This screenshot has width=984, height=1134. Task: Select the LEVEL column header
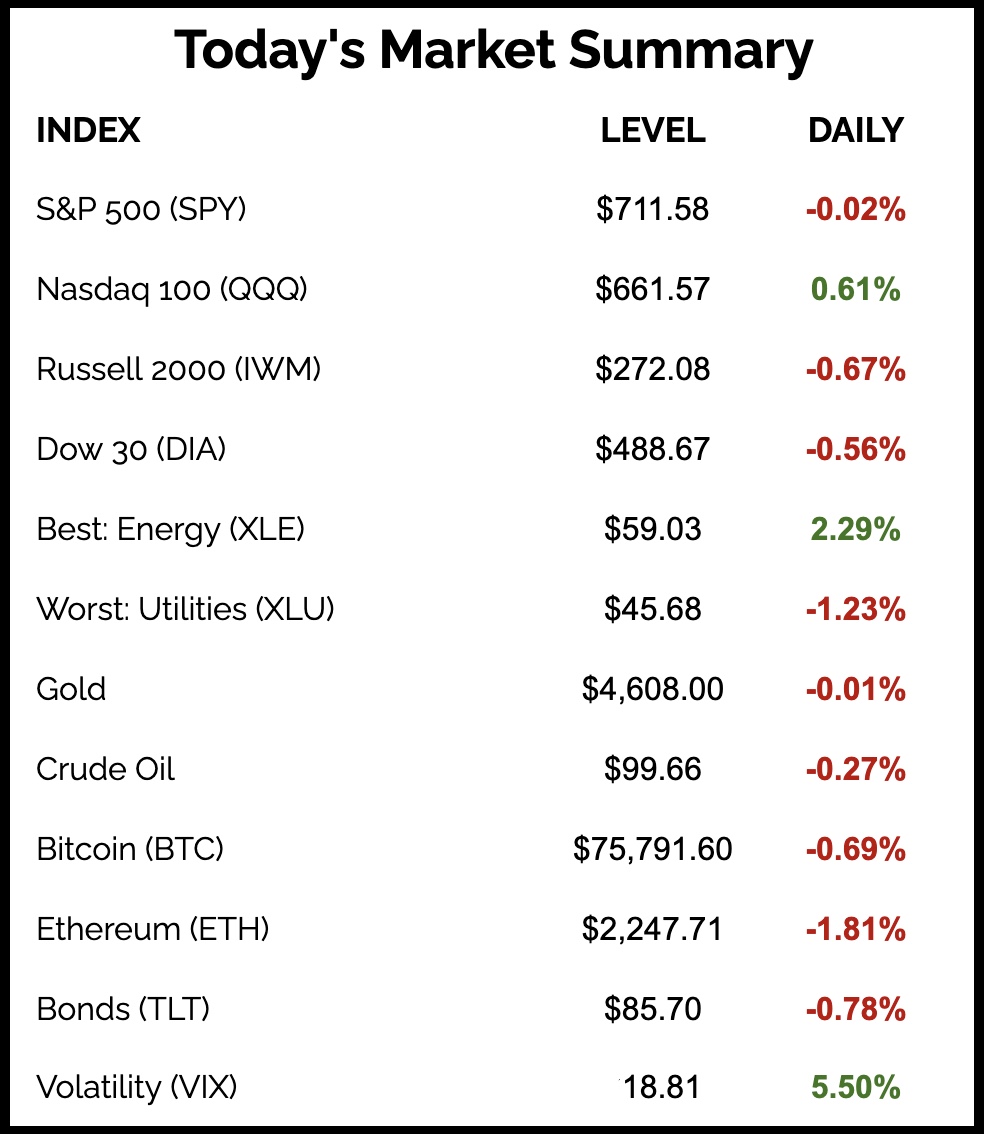652,130
